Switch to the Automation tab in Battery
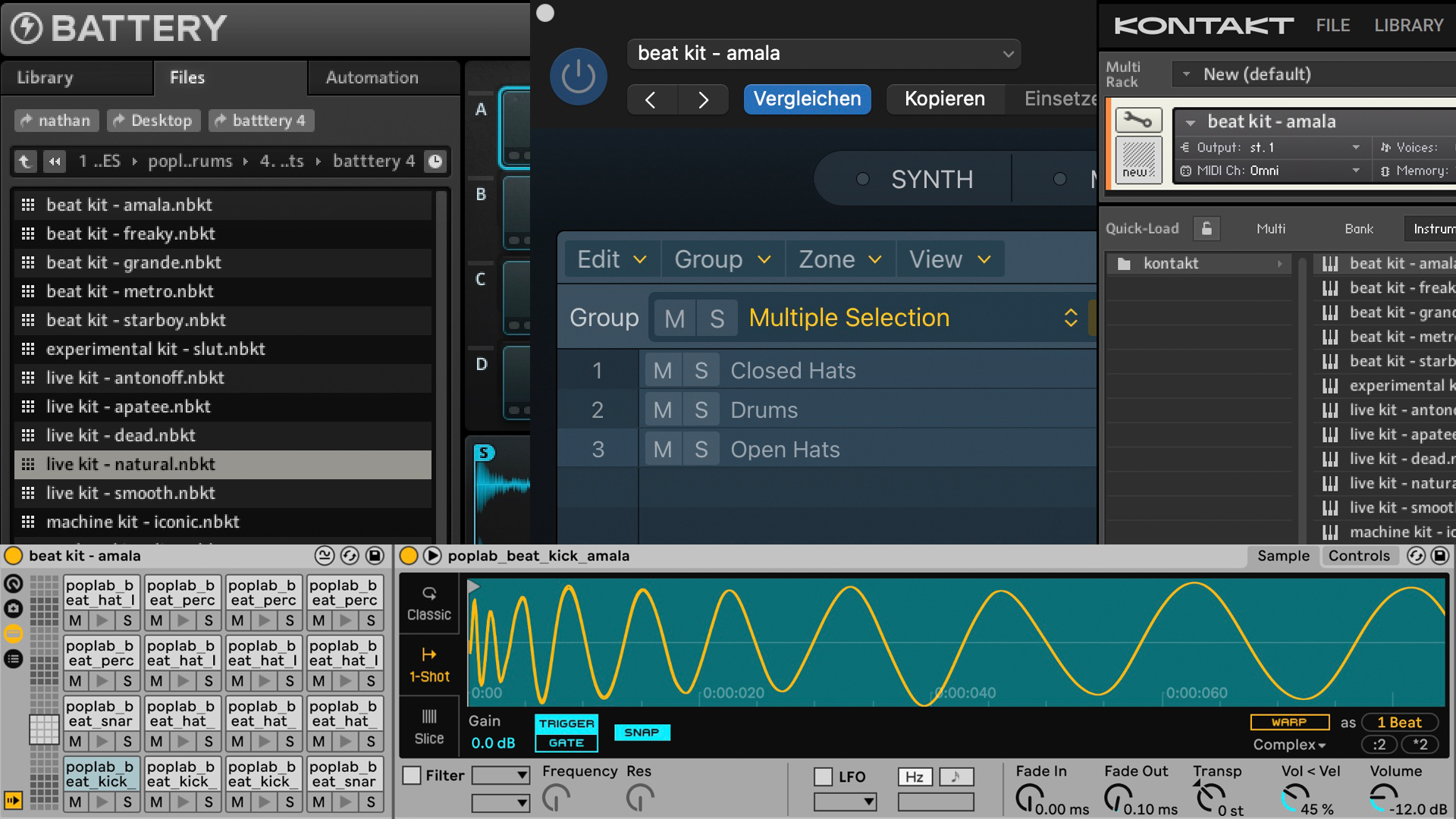 (x=372, y=77)
